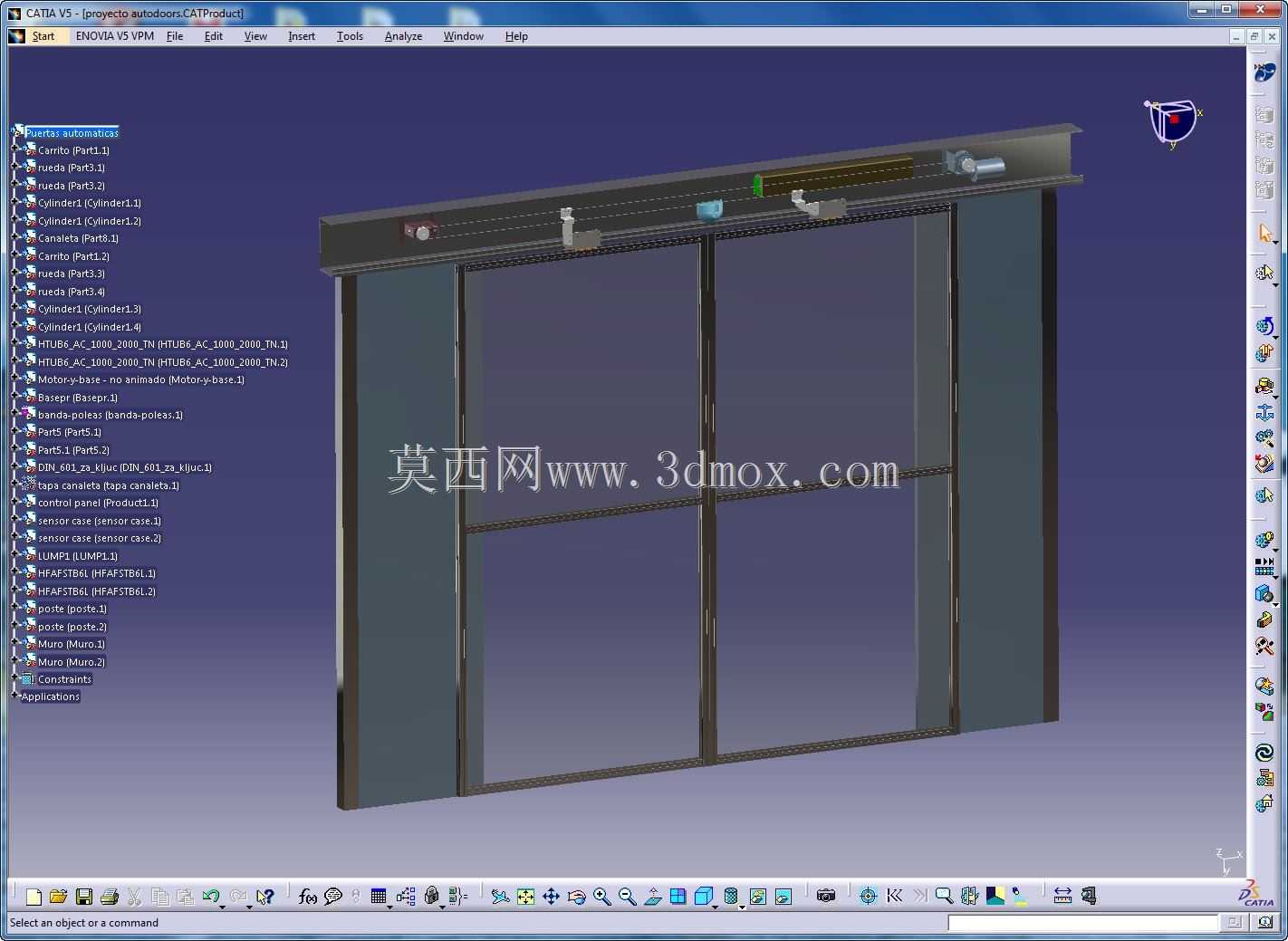The width and height of the screenshot is (1288, 941).
Task: Open the Tools menu
Action: click(x=350, y=36)
